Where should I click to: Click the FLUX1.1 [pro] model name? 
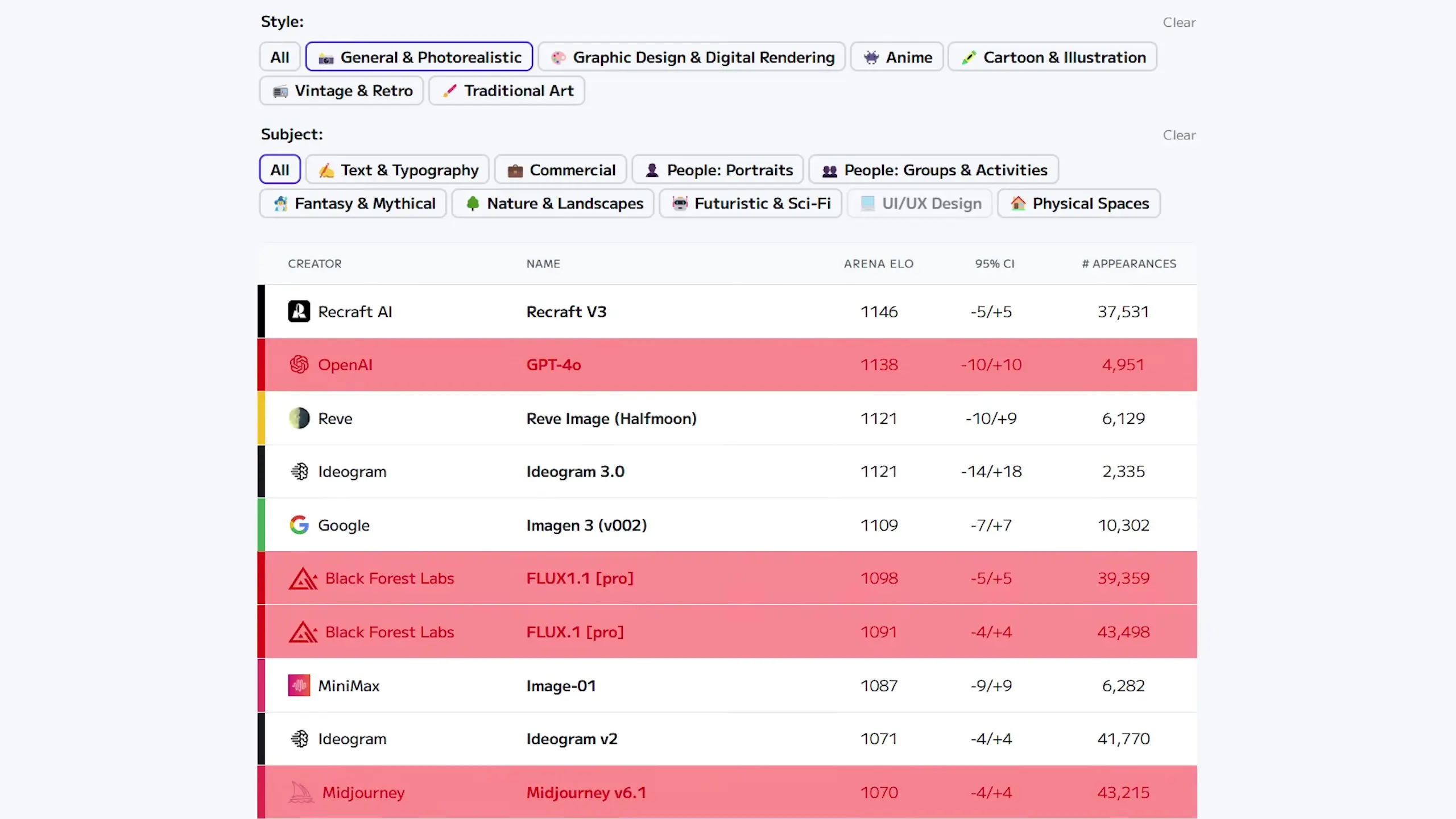pyautogui.click(x=580, y=578)
